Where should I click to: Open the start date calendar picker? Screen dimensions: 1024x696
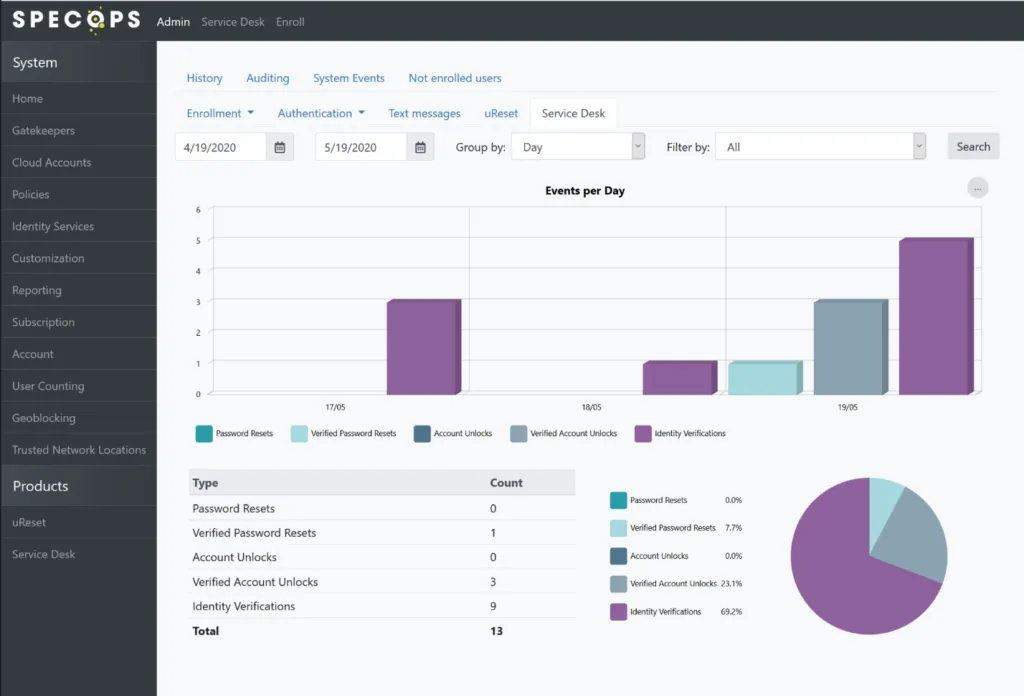tap(280, 147)
